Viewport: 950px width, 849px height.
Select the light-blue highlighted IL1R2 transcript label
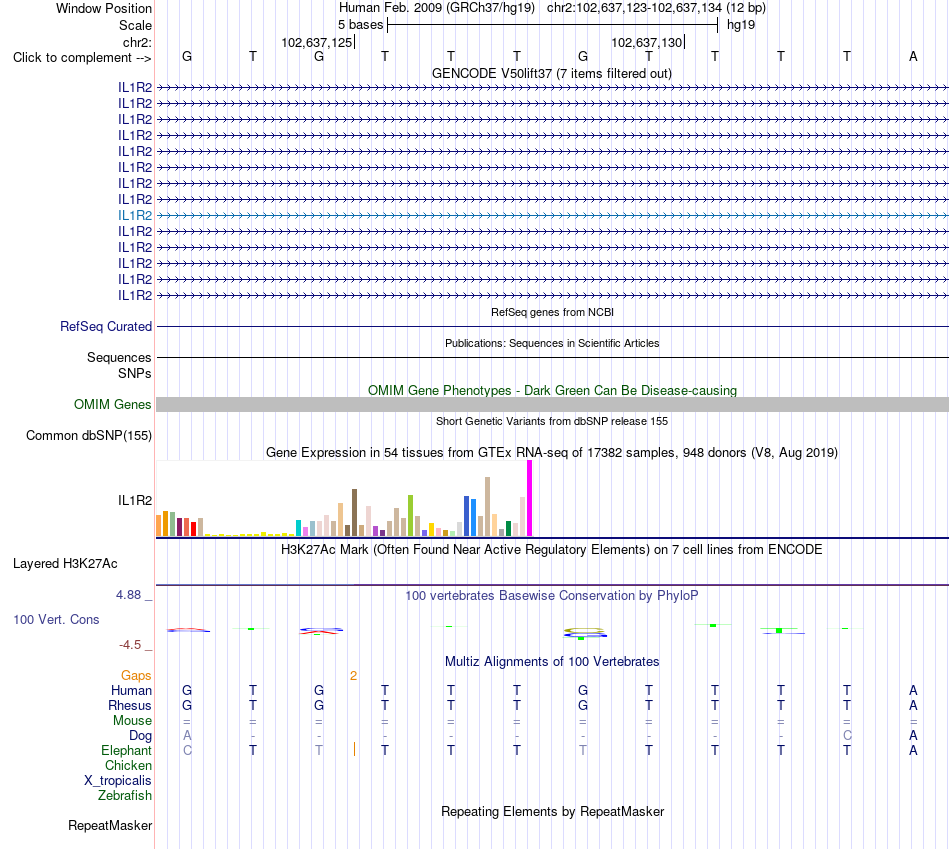coord(135,216)
